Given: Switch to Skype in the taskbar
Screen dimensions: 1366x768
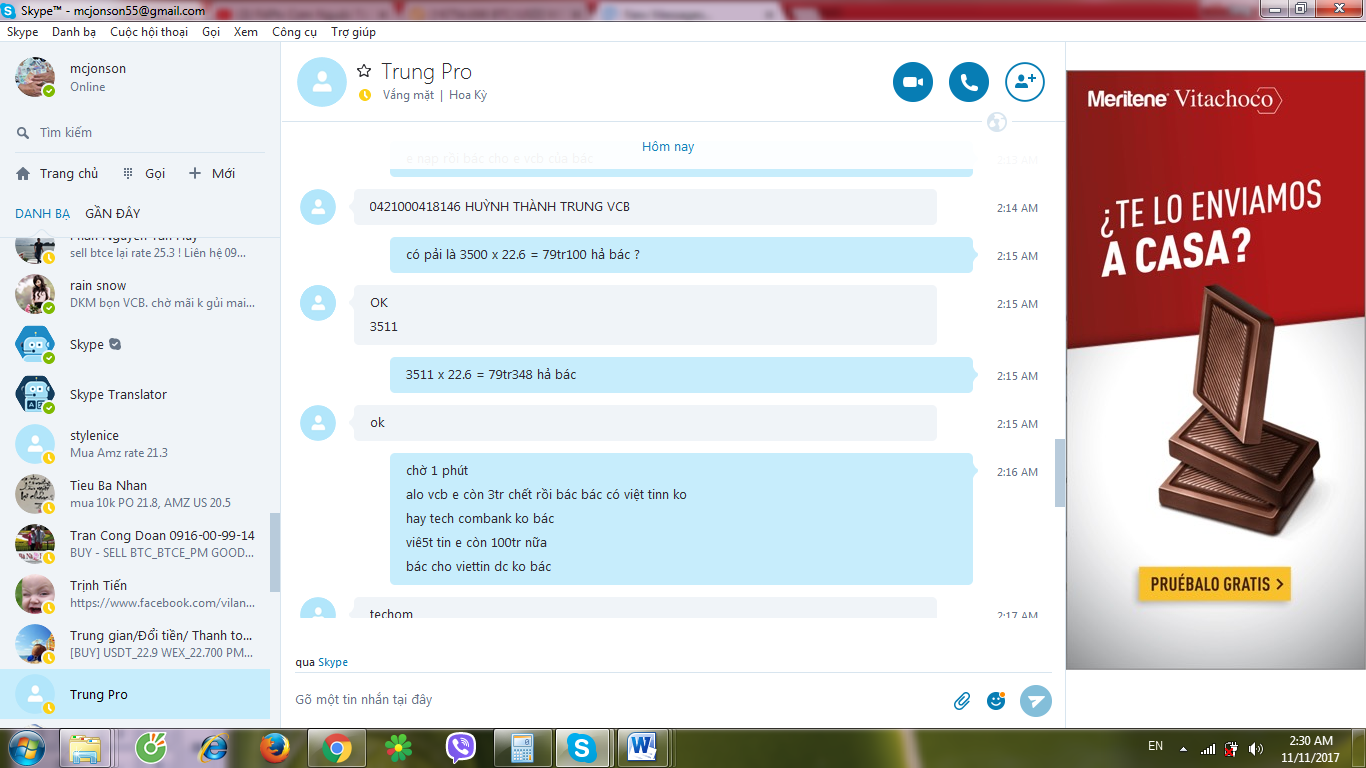Looking at the screenshot, I should [581, 747].
